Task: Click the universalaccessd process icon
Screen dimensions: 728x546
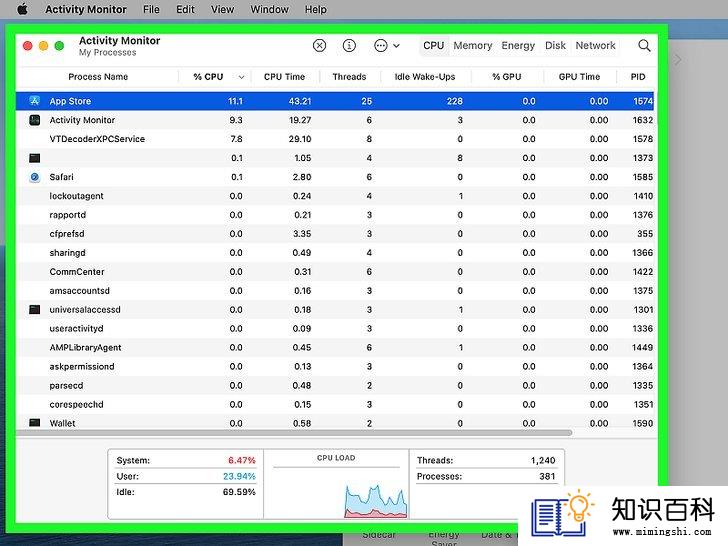Action: [34, 309]
